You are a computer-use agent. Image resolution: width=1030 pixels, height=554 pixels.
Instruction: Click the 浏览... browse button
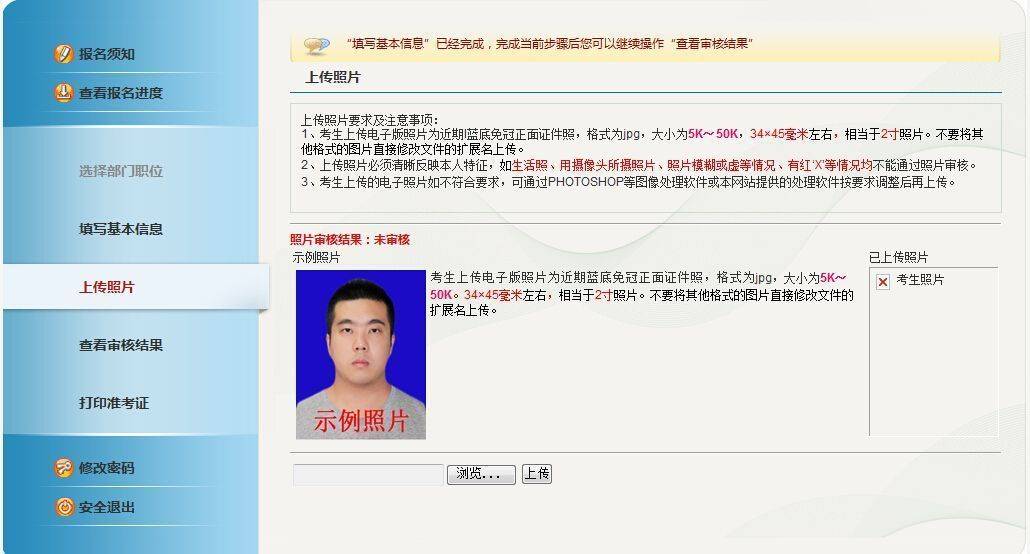click(x=481, y=474)
